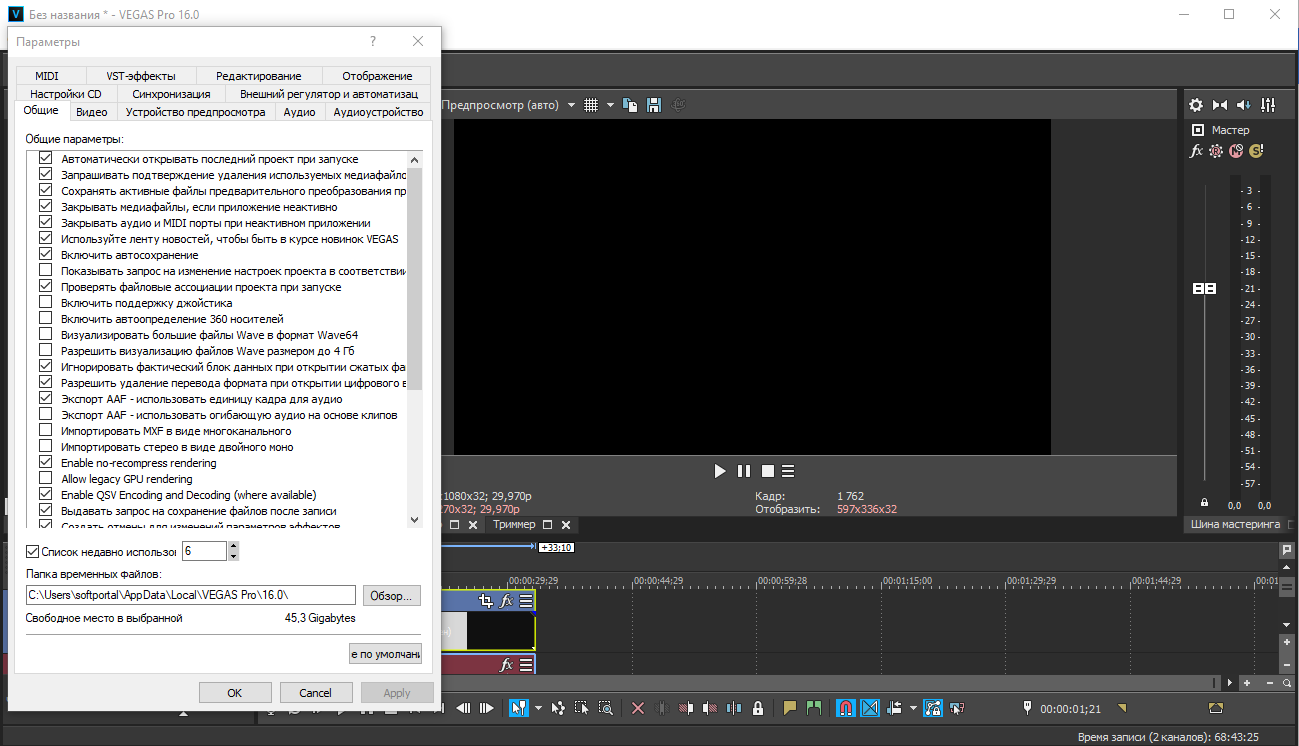Image resolution: width=1299 pixels, height=746 pixels.
Task: Click the red Delete icon in toolbar
Action: [x=638, y=708]
